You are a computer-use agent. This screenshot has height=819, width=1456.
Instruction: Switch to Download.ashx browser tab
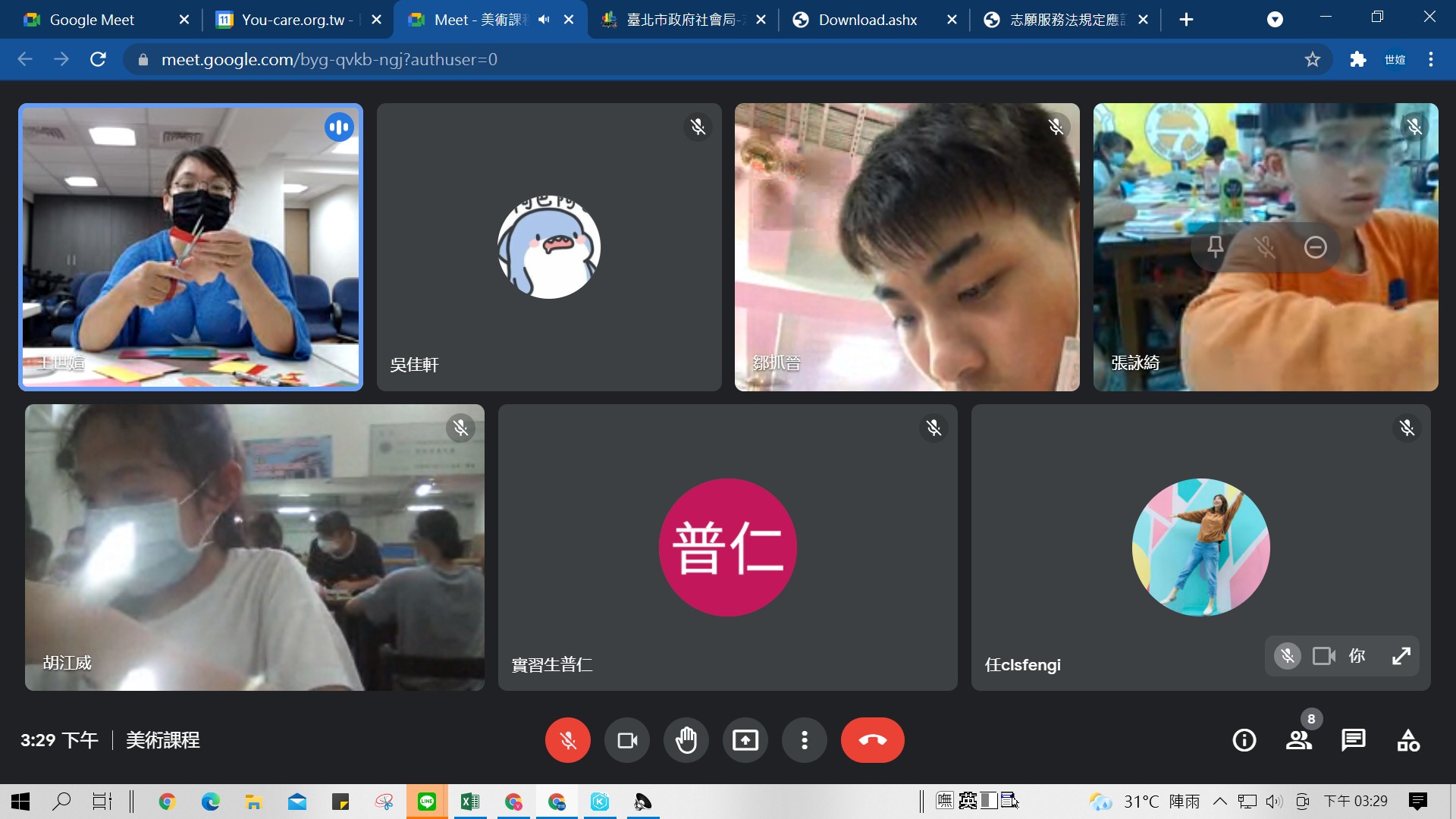868,20
